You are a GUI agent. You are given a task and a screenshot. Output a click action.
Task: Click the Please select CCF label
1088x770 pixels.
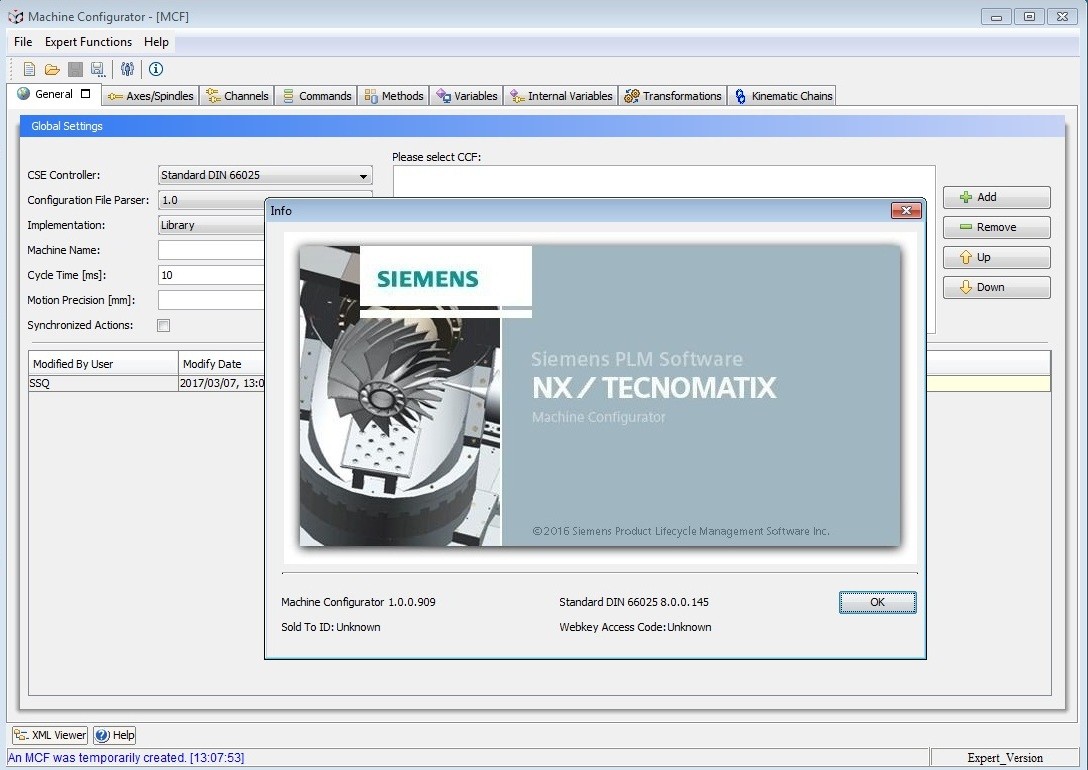[436, 157]
